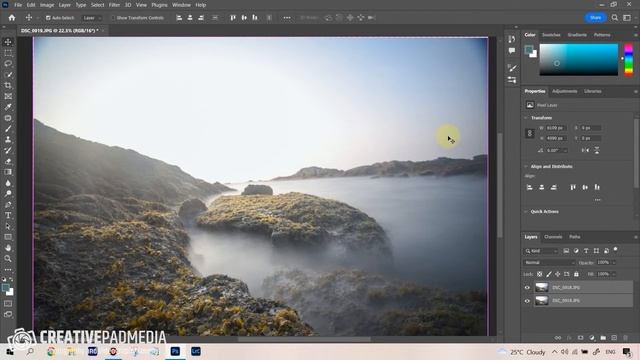Open the Filter menu
The width and height of the screenshot is (640, 360).
tap(114, 5)
